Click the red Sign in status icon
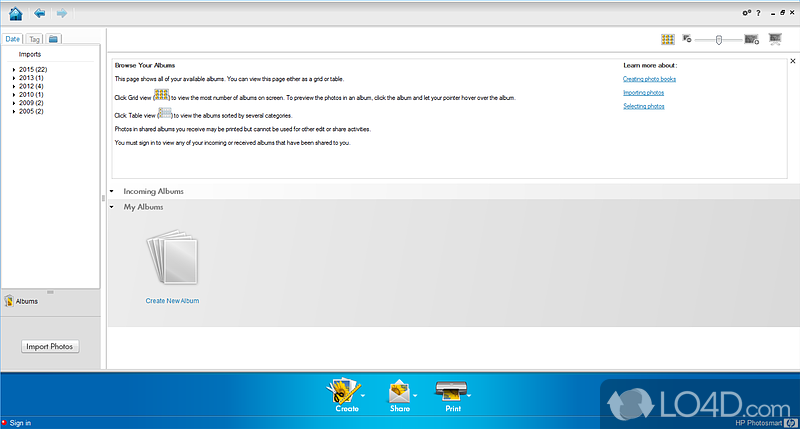Image resolution: width=800 pixels, height=429 pixels. 4,422
